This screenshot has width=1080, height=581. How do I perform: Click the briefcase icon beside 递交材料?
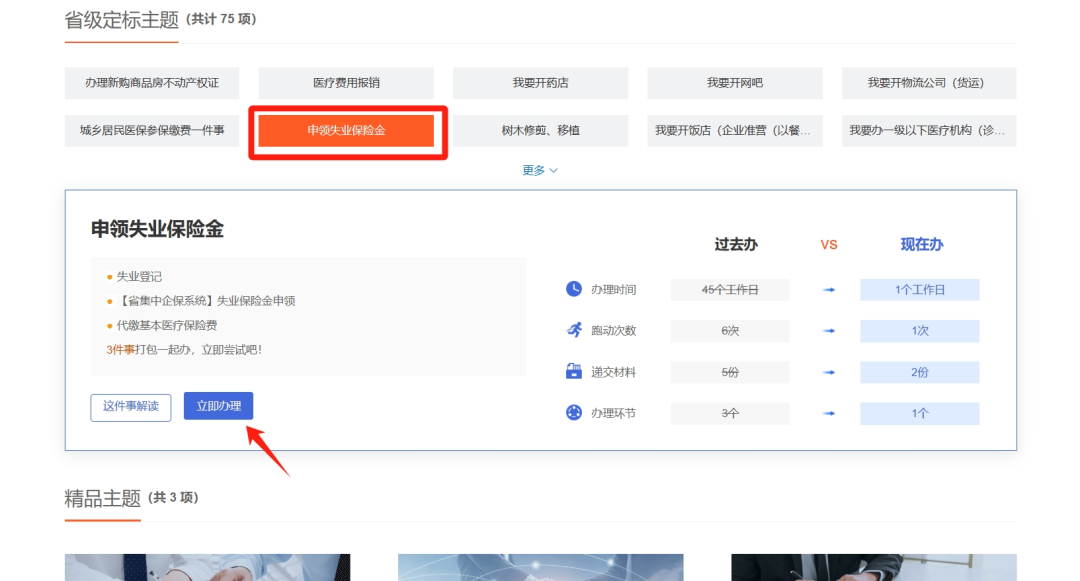point(574,372)
